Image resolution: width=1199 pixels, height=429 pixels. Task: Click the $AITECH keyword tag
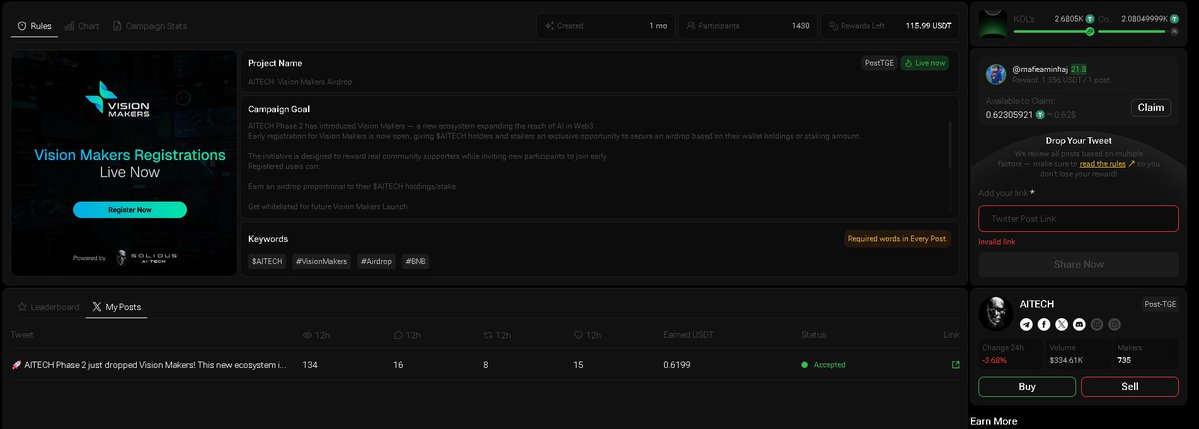[x=267, y=262]
